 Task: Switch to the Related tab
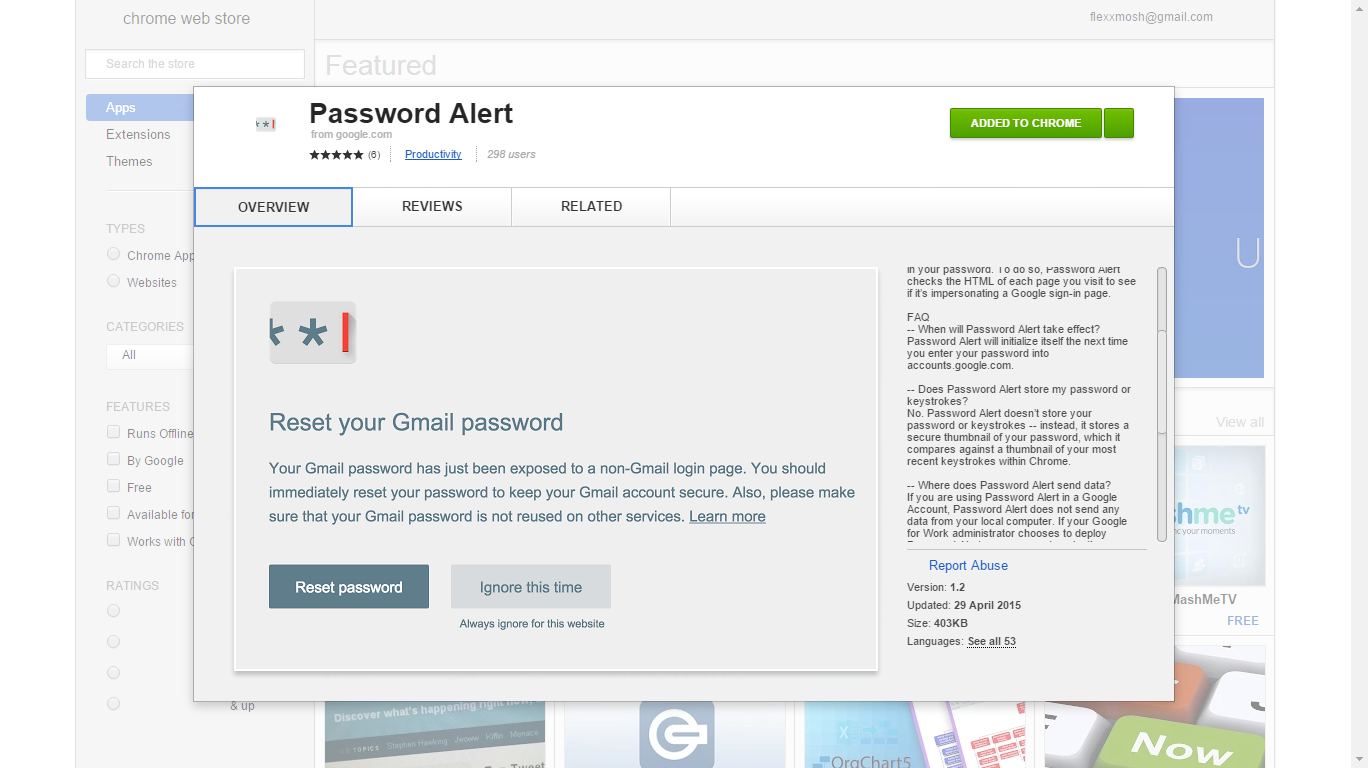pos(591,206)
